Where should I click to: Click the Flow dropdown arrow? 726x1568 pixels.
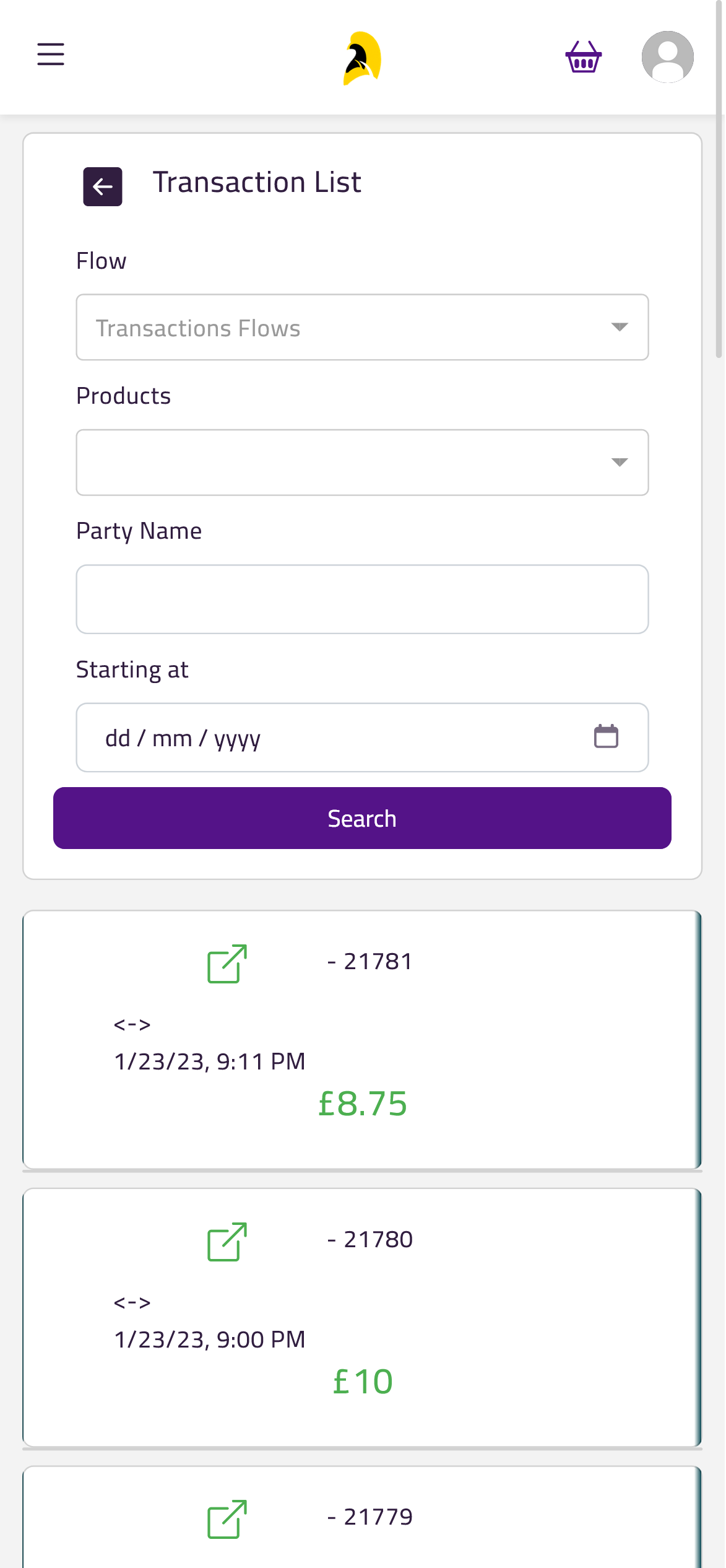620,327
